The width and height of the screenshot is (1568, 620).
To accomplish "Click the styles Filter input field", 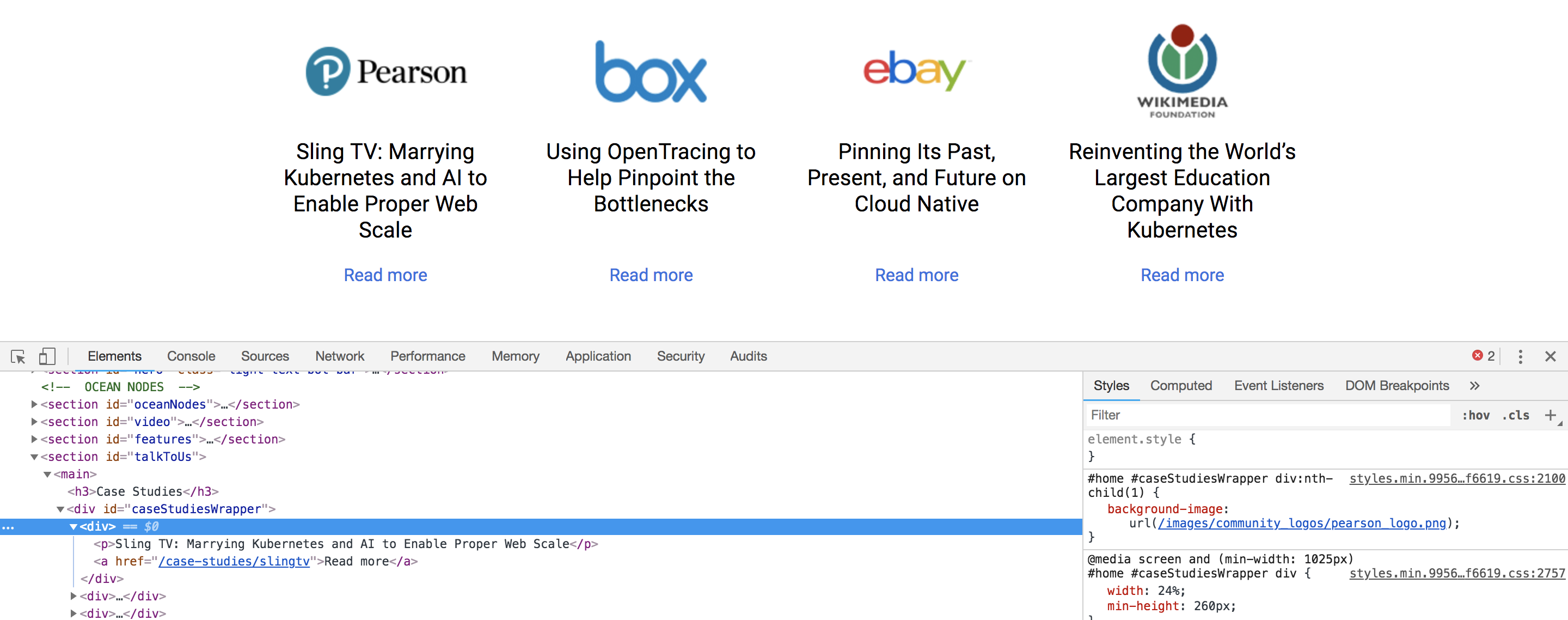I will [x=1268, y=415].
